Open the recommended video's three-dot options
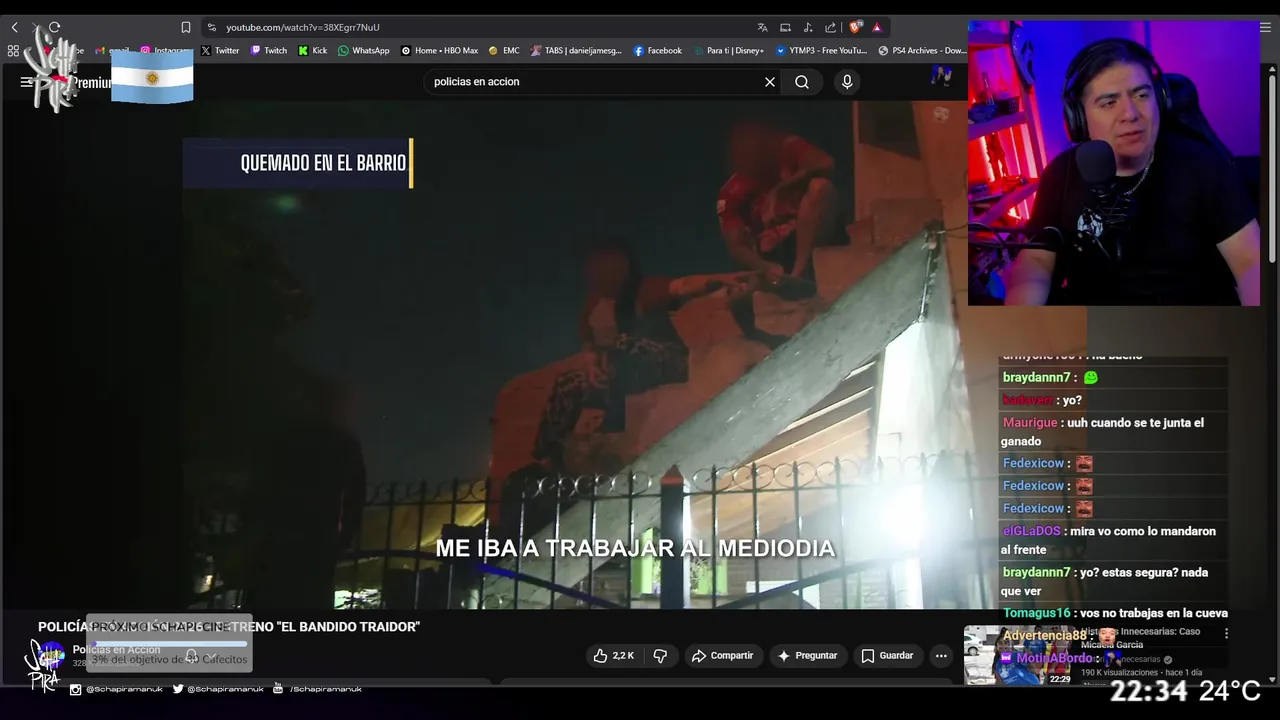Image resolution: width=1280 pixels, height=720 pixels. point(1226,633)
